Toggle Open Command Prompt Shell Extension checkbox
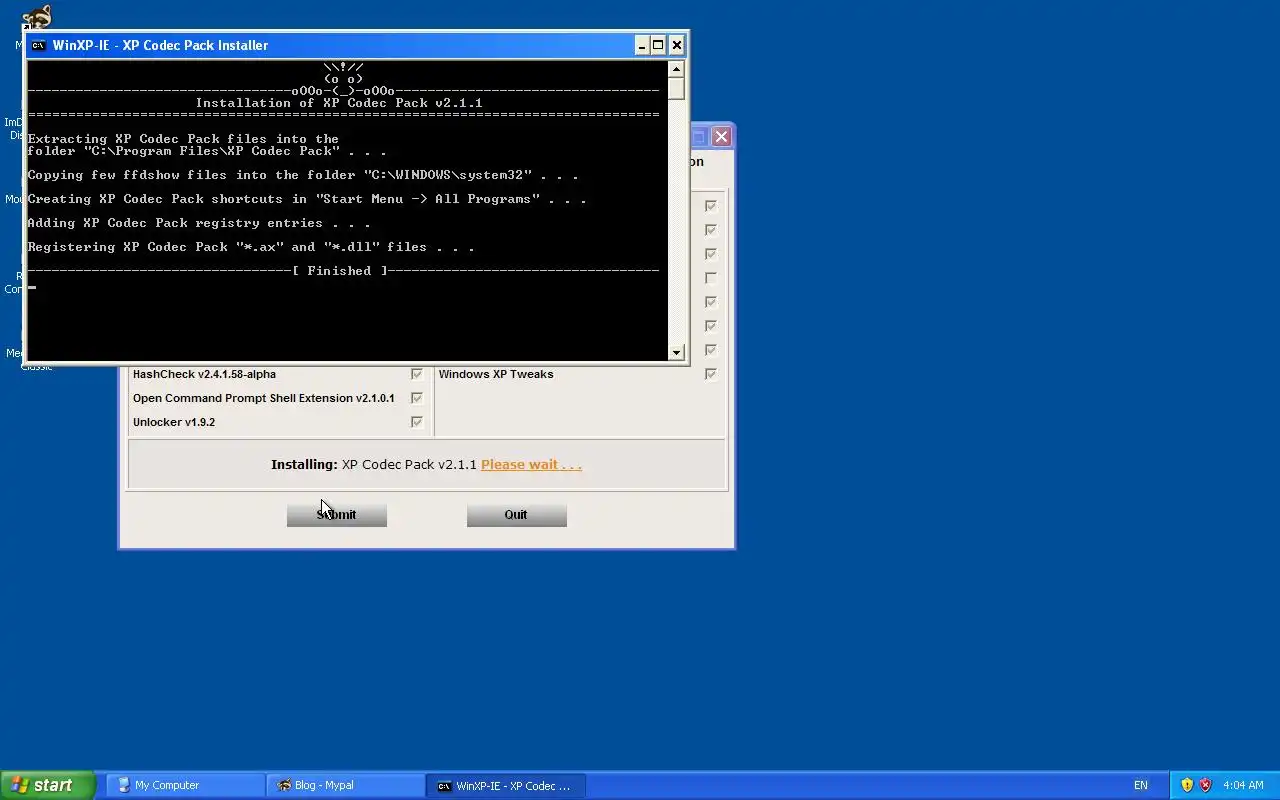This screenshot has width=1280, height=800. (x=417, y=398)
